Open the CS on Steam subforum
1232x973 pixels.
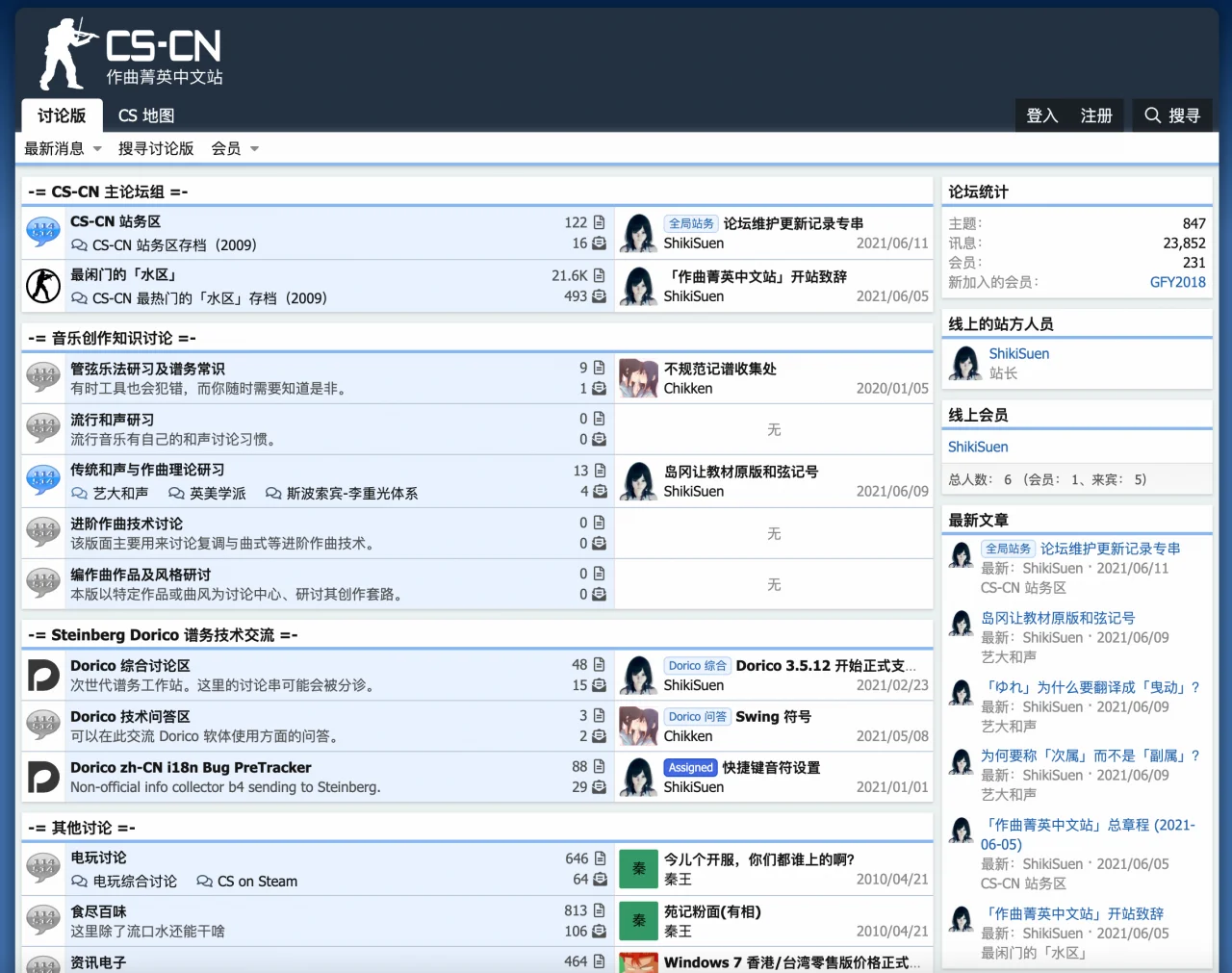coord(257,882)
